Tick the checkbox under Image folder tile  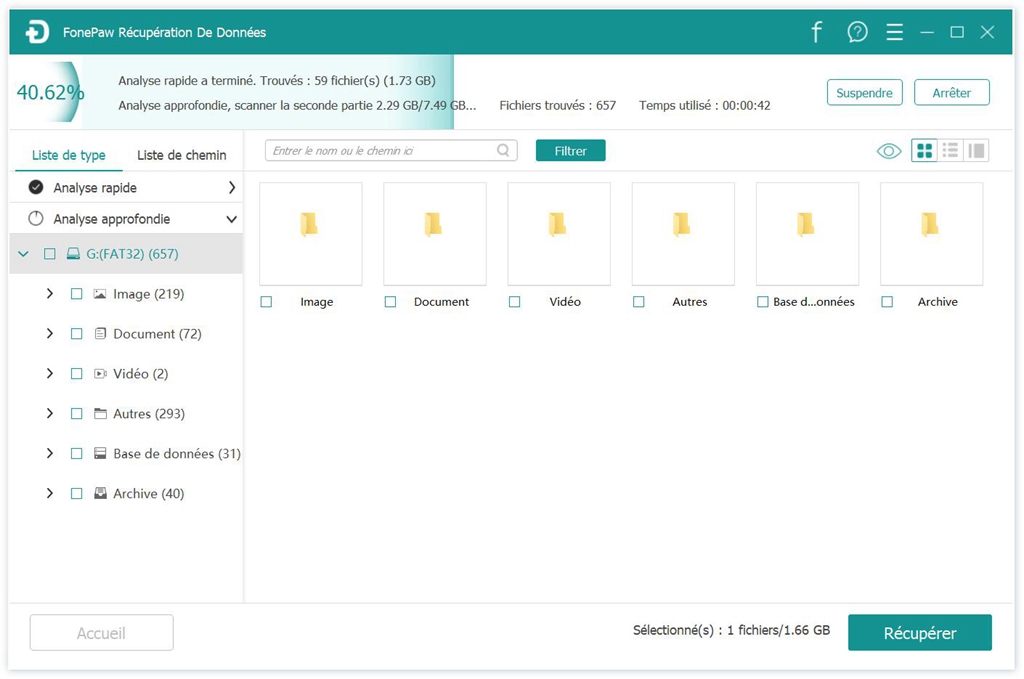pos(266,302)
